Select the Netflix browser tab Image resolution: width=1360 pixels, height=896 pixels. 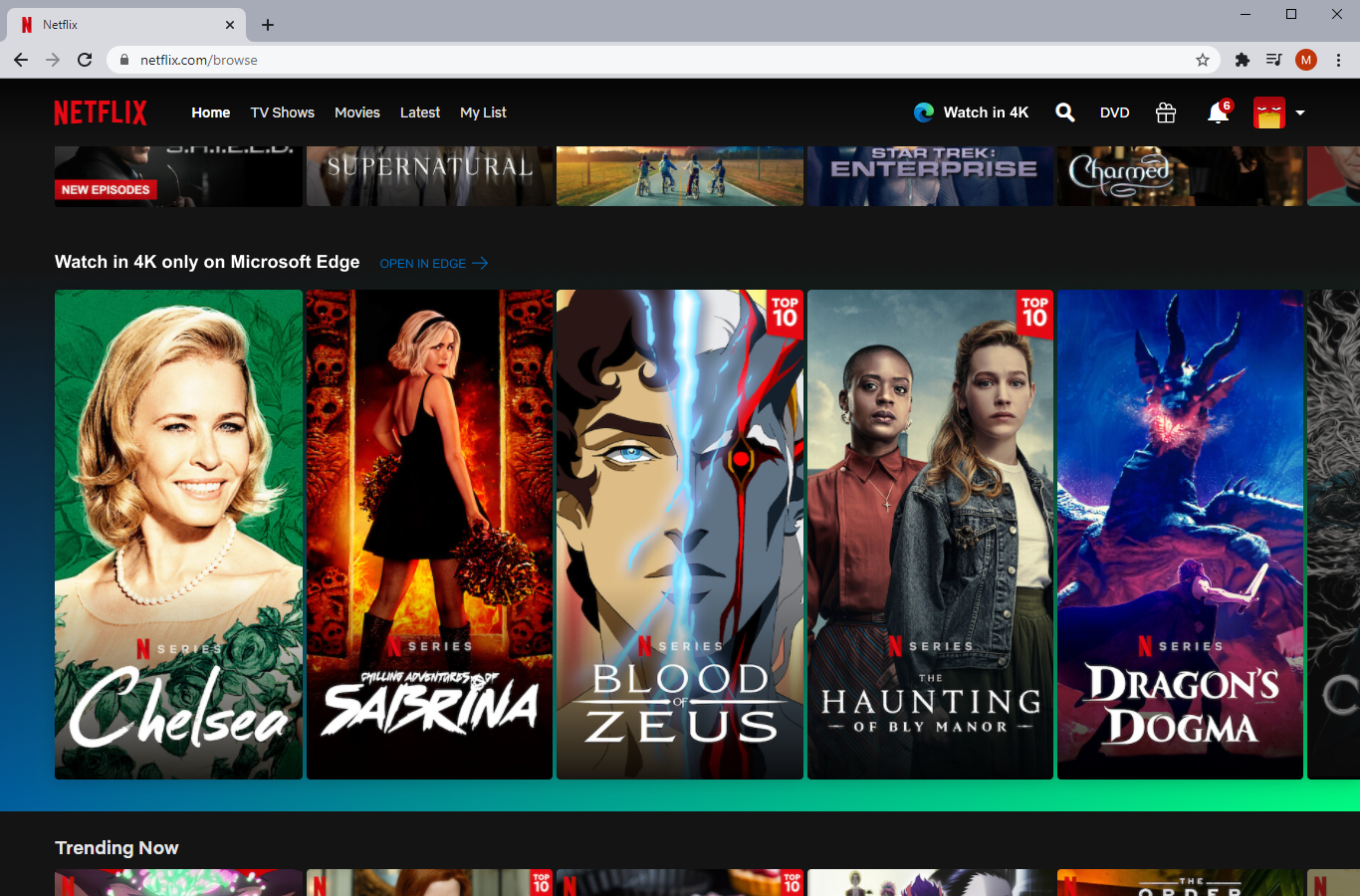pyautogui.click(x=124, y=25)
